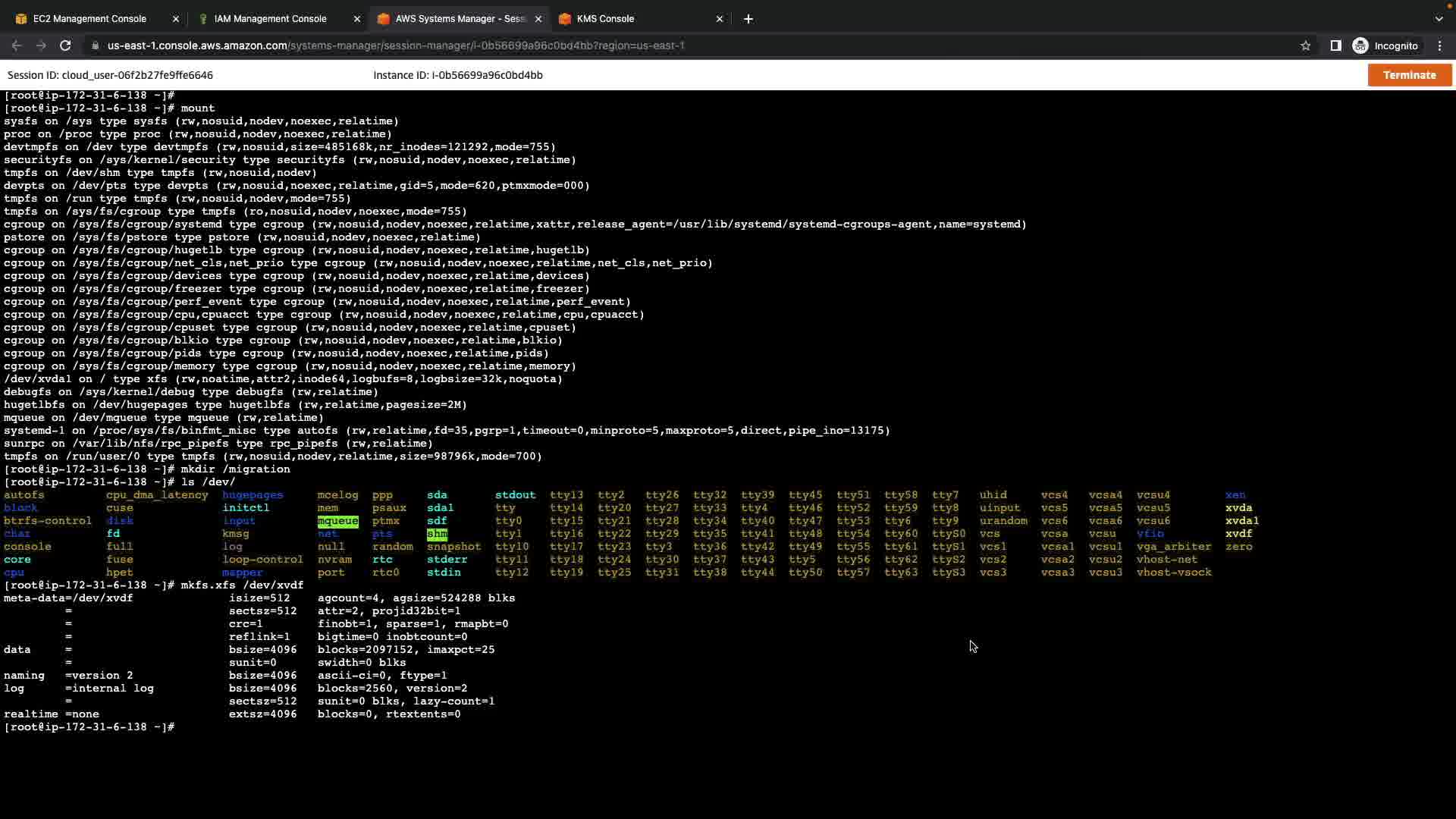Close the KMS Console tab
Screen dimensions: 1456x819
click(x=719, y=19)
